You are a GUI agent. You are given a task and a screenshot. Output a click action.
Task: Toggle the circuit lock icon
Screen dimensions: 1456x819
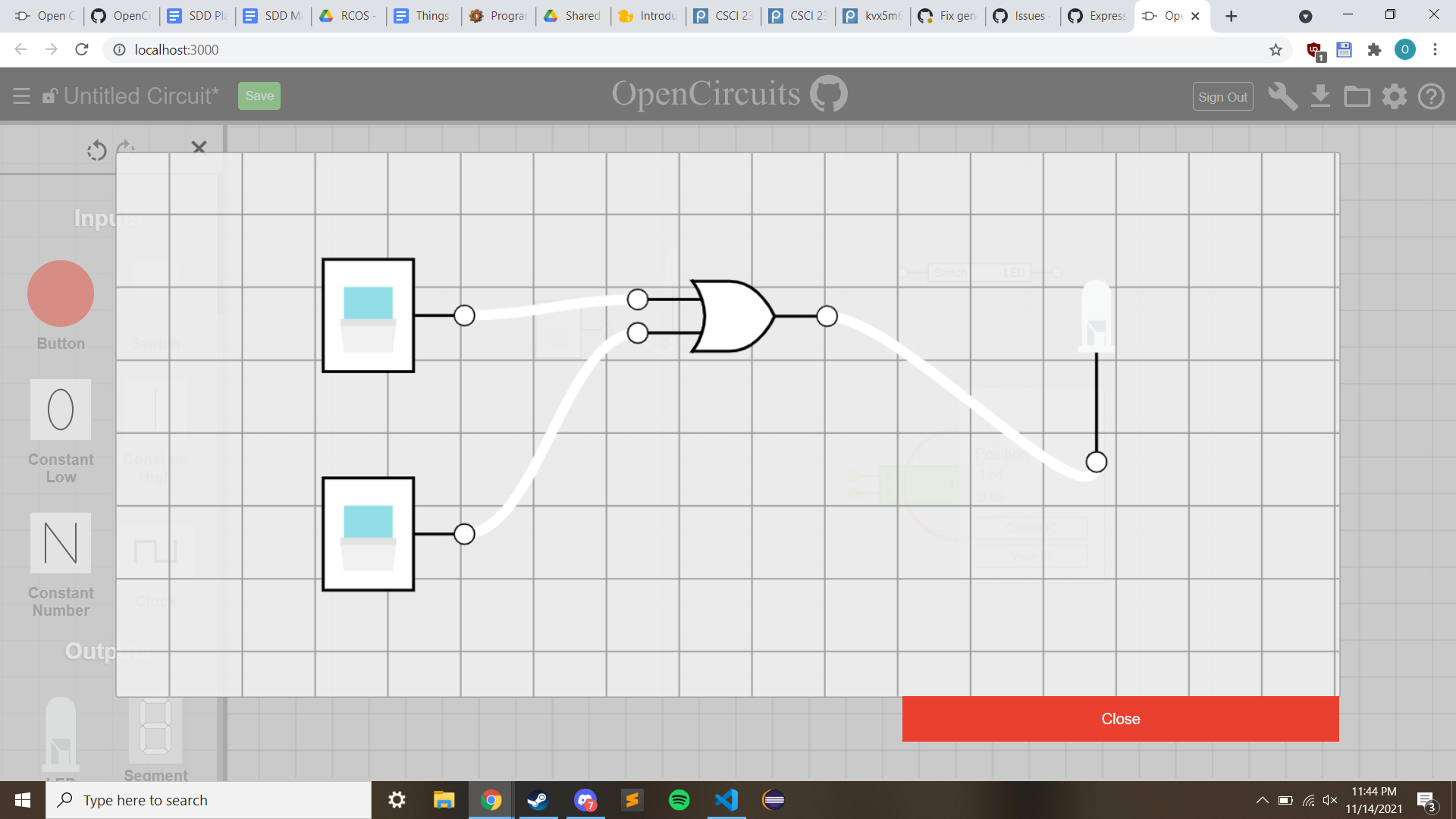49,96
